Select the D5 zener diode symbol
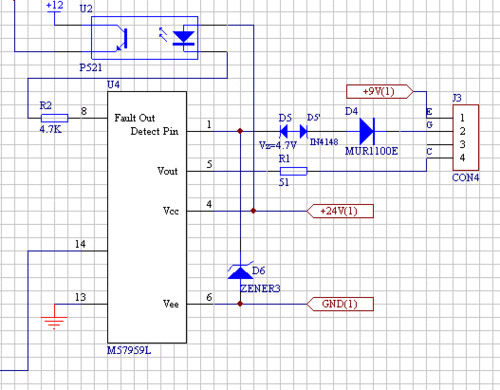This screenshot has height=390, width=500. point(284,131)
